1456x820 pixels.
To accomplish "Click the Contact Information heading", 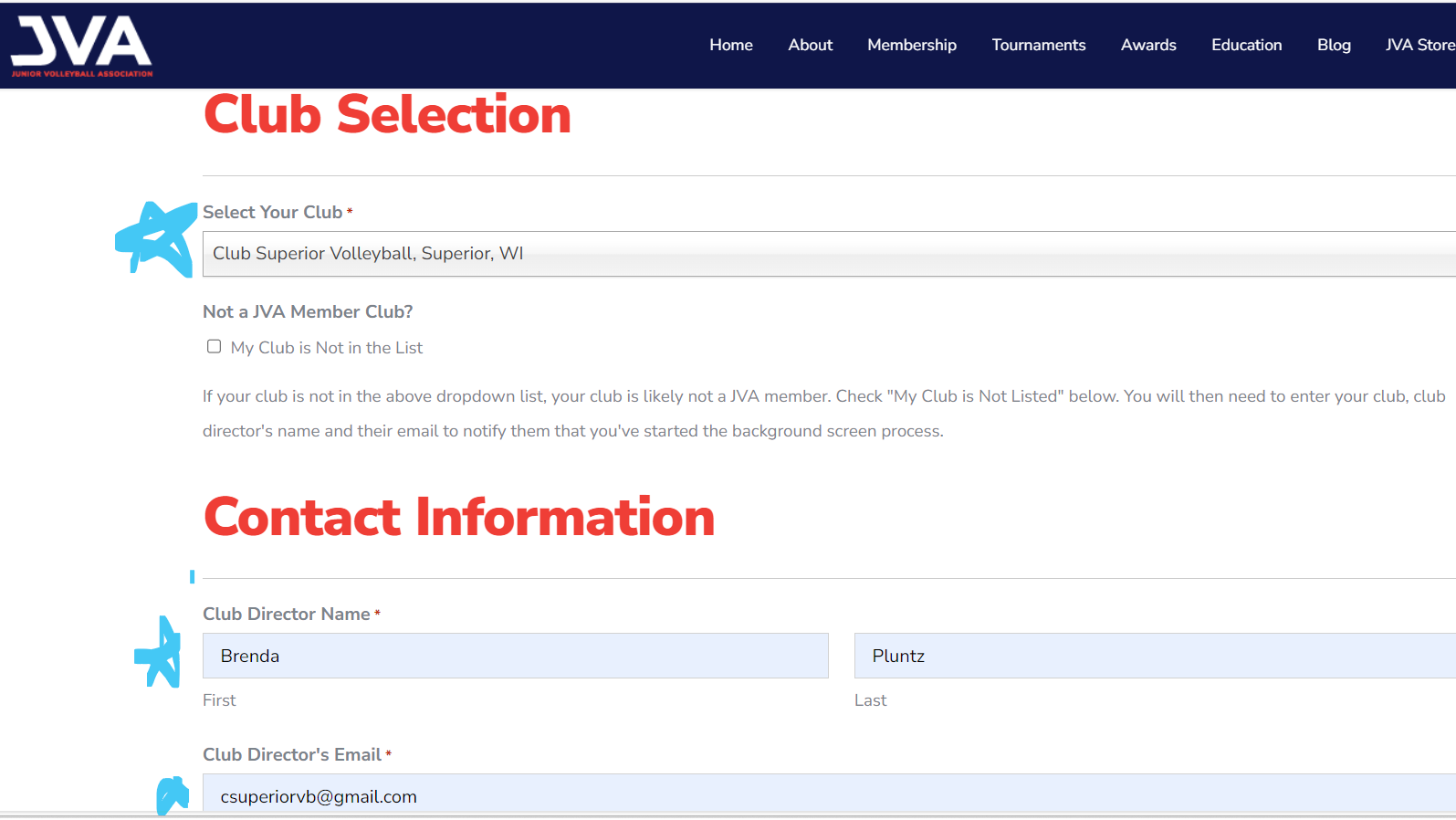I will [459, 517].
